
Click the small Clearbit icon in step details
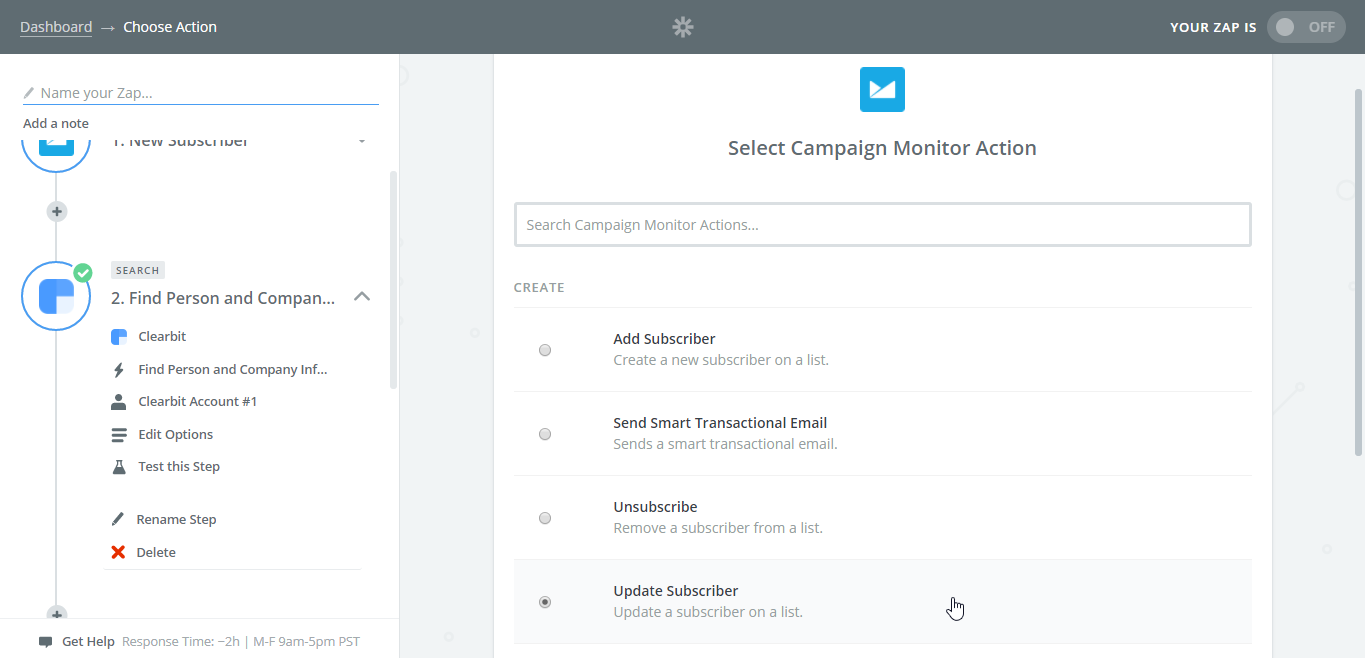click(x=119, y=337)
